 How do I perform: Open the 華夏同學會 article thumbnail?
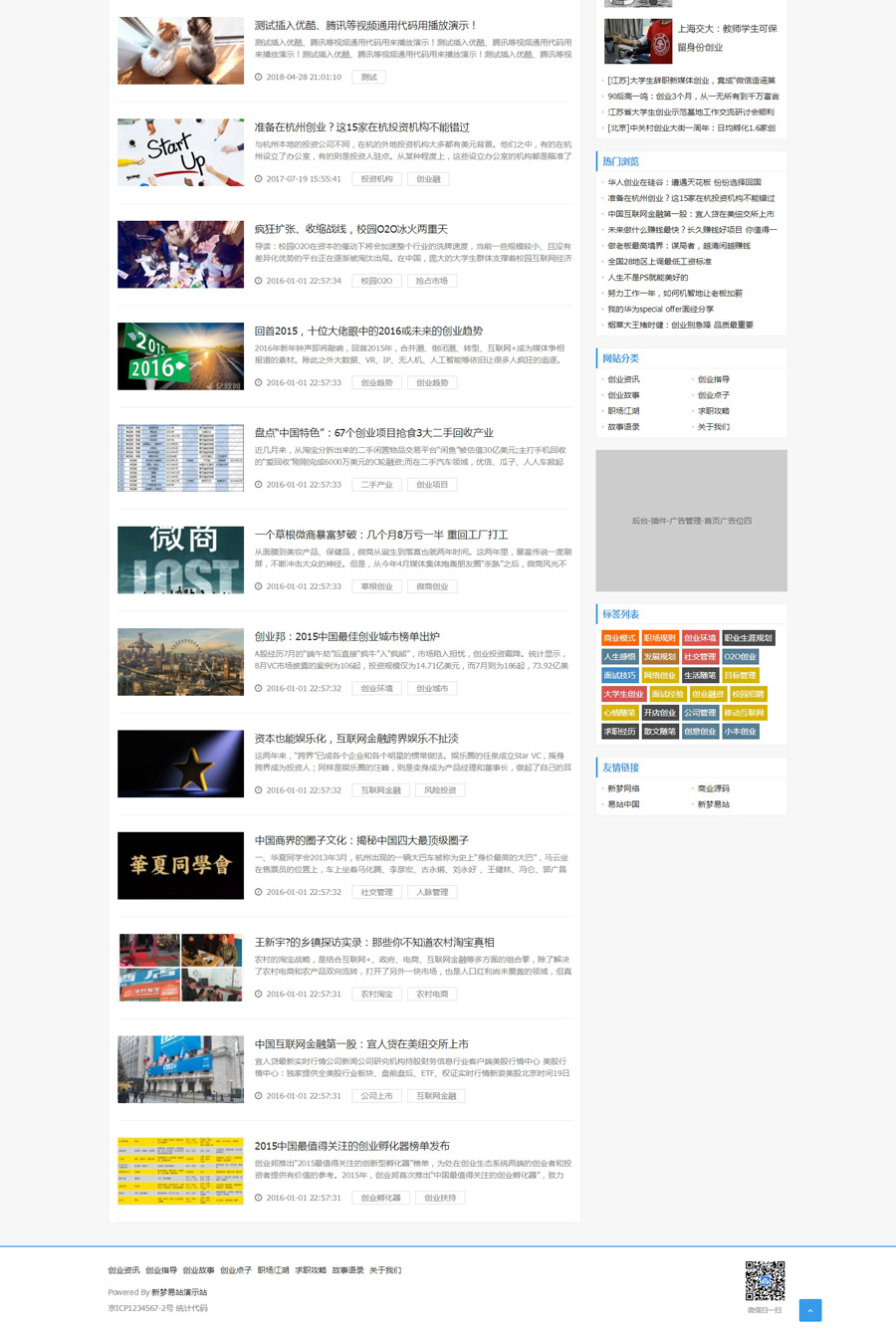pos(180,865)
